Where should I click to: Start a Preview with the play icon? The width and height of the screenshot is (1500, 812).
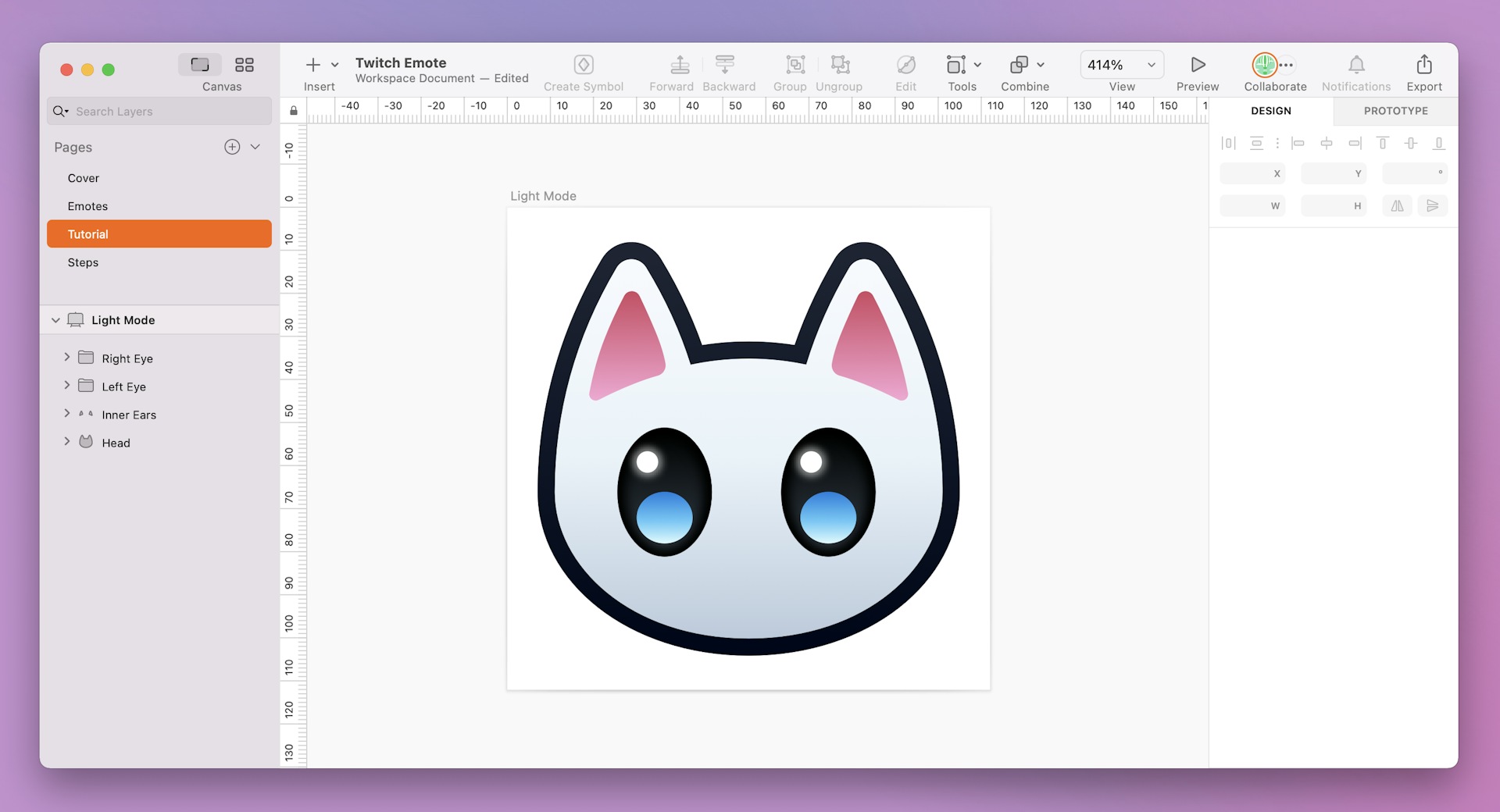[1196, 63]
